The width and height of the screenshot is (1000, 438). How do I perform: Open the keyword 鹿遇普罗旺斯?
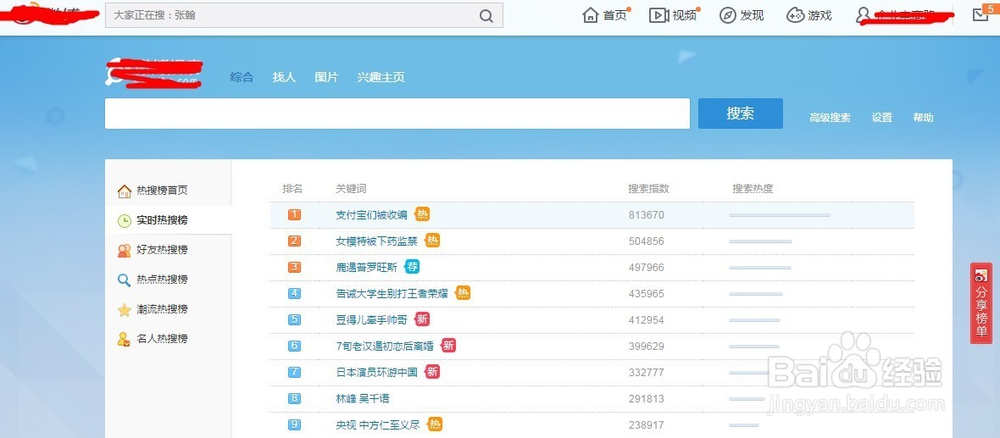pyautogui.click(x=367, y=267)
